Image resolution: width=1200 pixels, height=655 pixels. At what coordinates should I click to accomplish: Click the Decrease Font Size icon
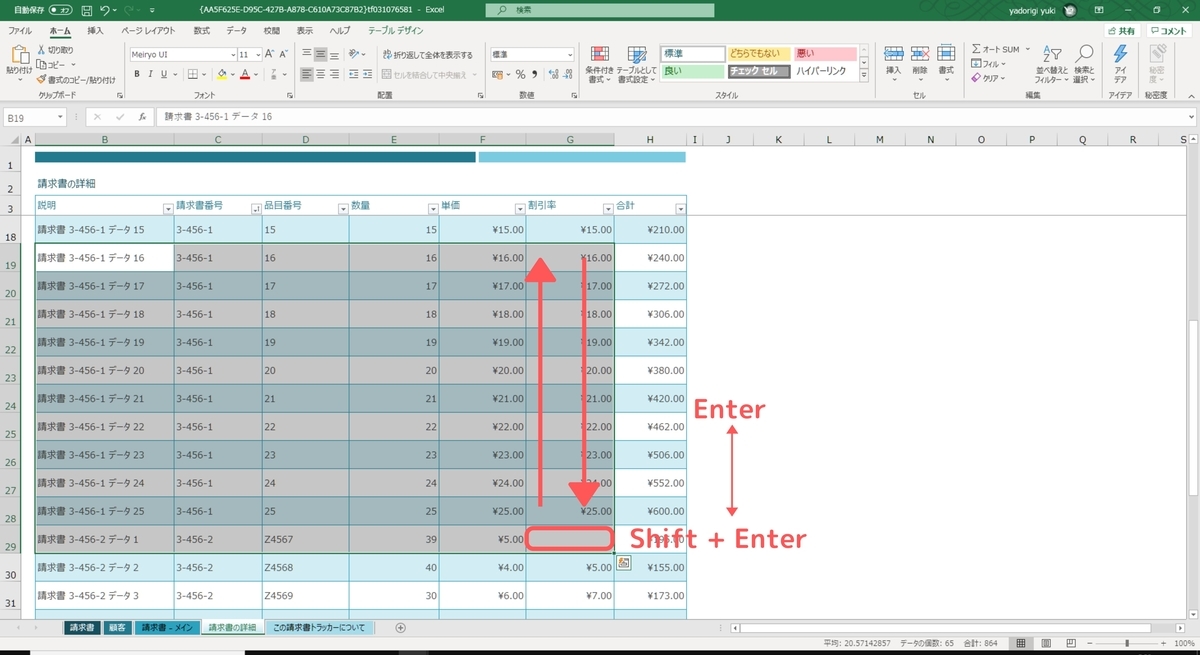pyautogui.click(x=283, y=54)
